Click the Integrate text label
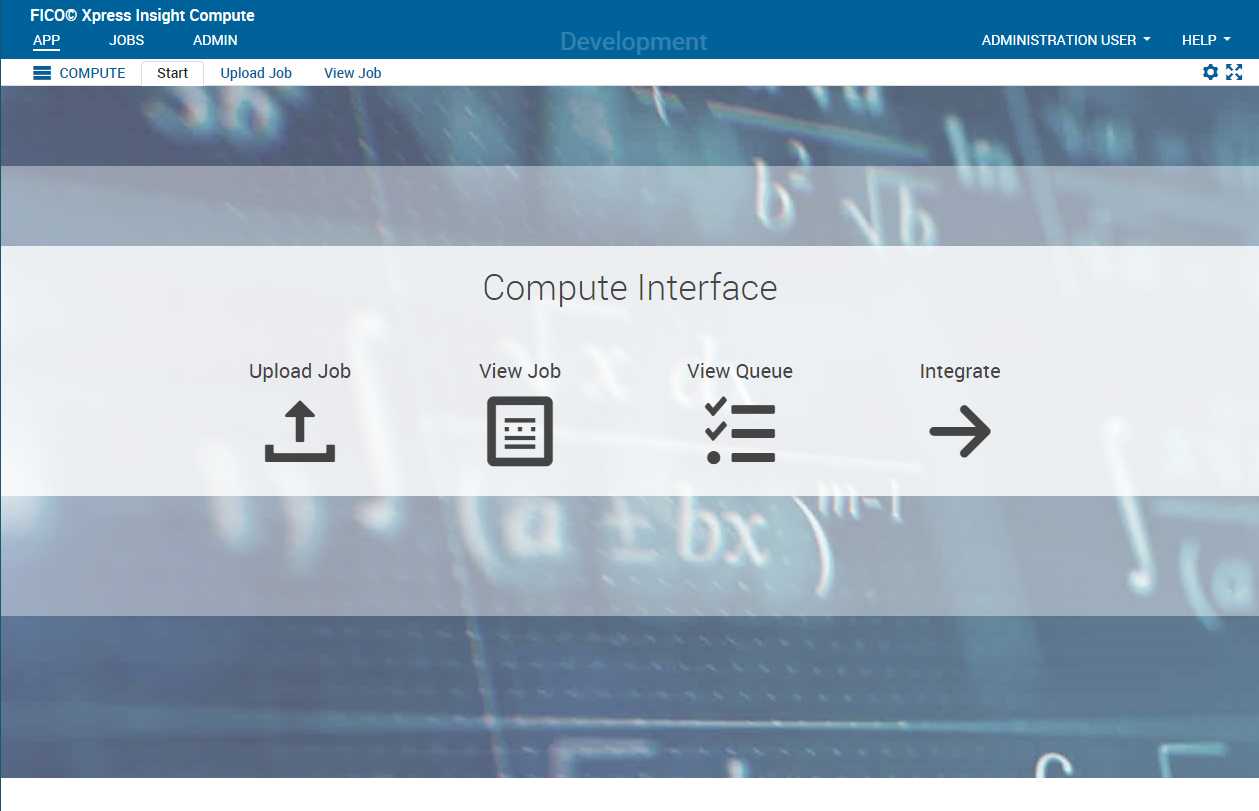 [x=960, y=371]
